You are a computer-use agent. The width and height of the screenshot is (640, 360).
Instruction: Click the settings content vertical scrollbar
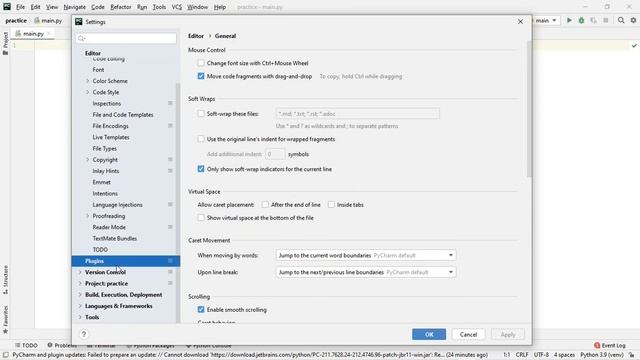point(529,109)
